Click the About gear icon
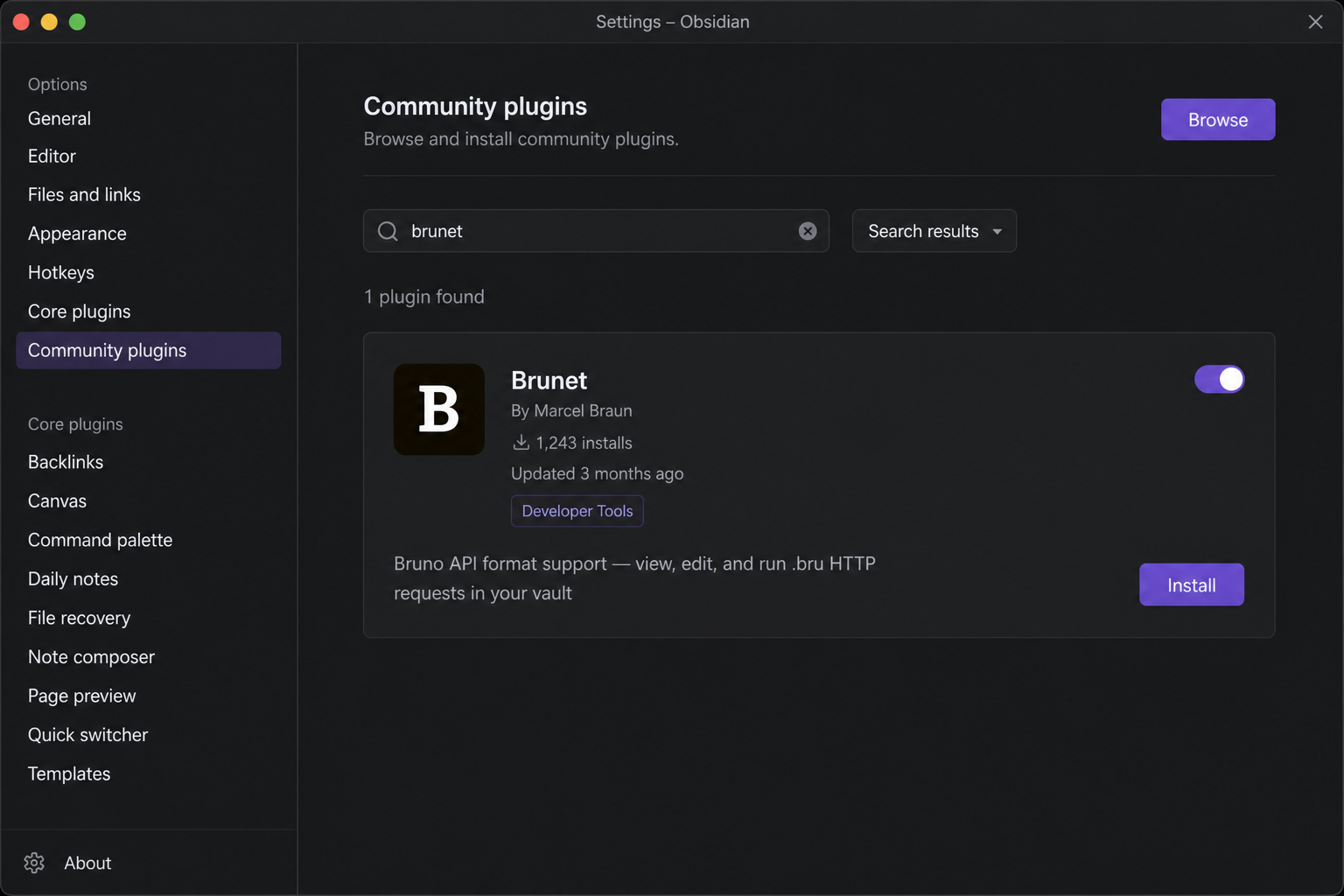1344x896 pixels. (x=34, y=863)
